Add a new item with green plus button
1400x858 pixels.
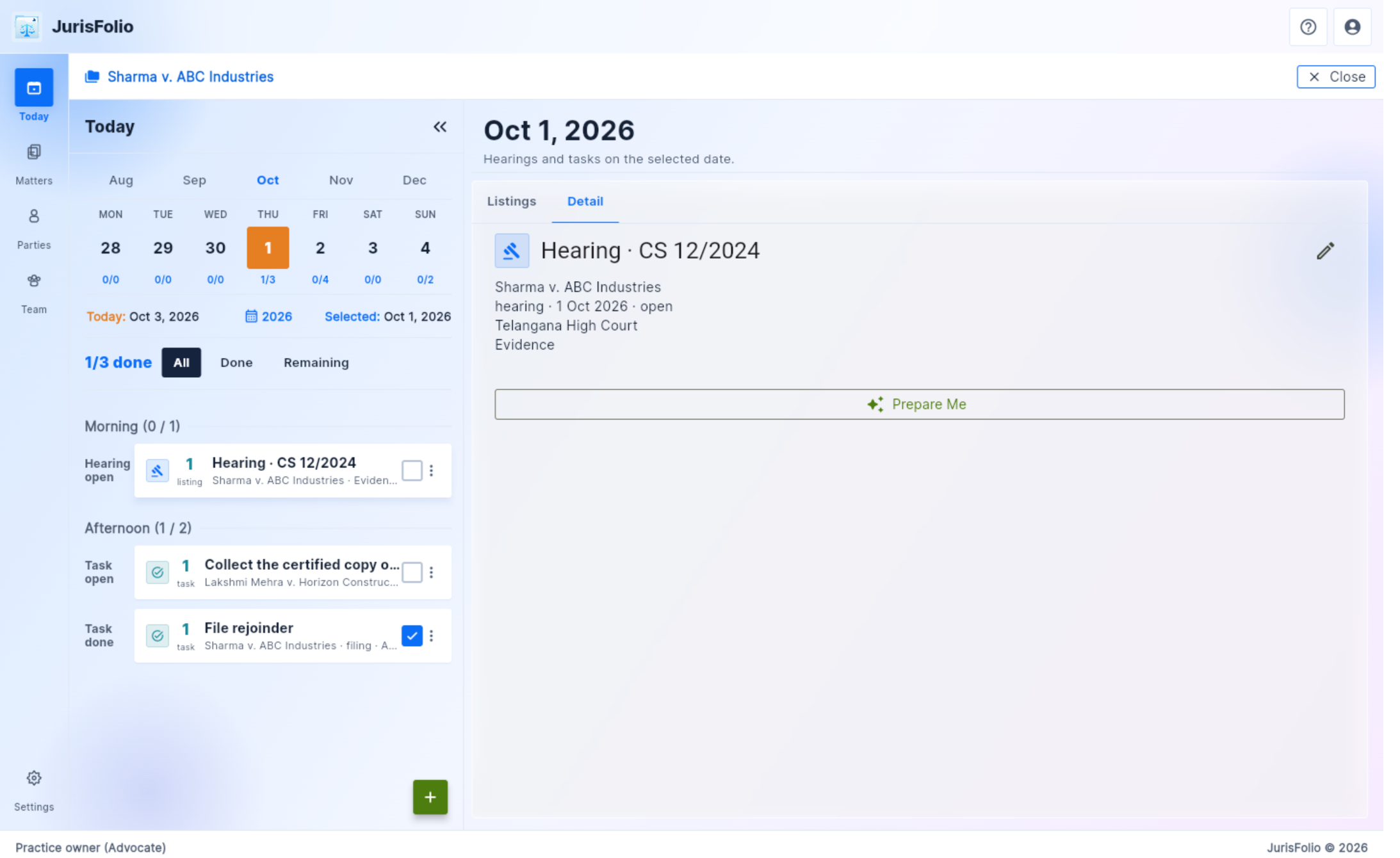pyautogui.click(x=430, y=797)
